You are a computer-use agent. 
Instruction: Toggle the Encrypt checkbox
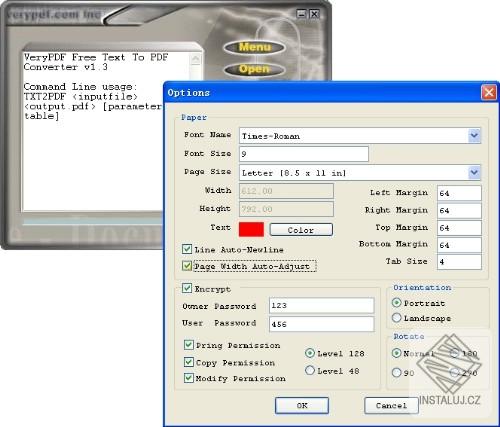click(x=187, y=288)
